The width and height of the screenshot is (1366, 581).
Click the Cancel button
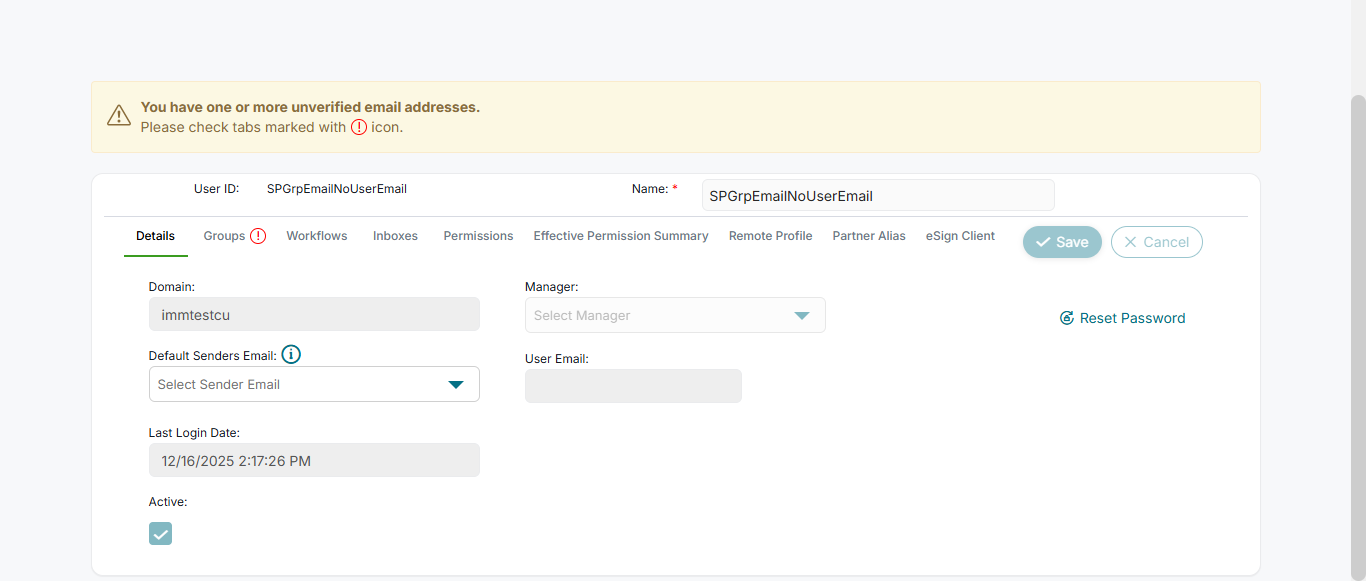pyautogui.click(x=1156, y=242)
